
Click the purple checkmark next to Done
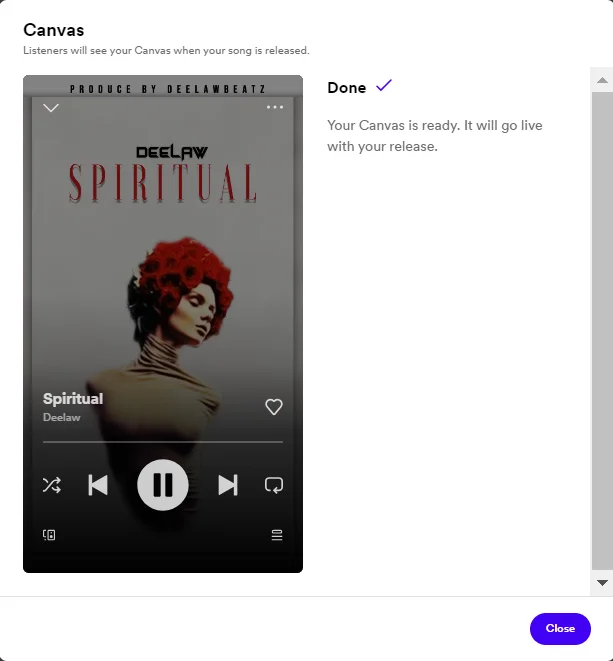pos(384,85)
